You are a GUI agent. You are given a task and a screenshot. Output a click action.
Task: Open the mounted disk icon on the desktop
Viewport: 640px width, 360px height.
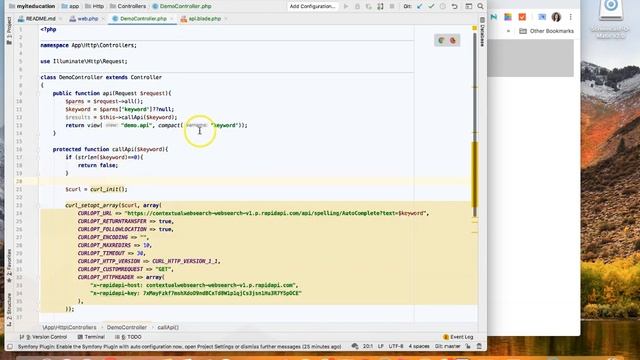(x=611, y=11)
